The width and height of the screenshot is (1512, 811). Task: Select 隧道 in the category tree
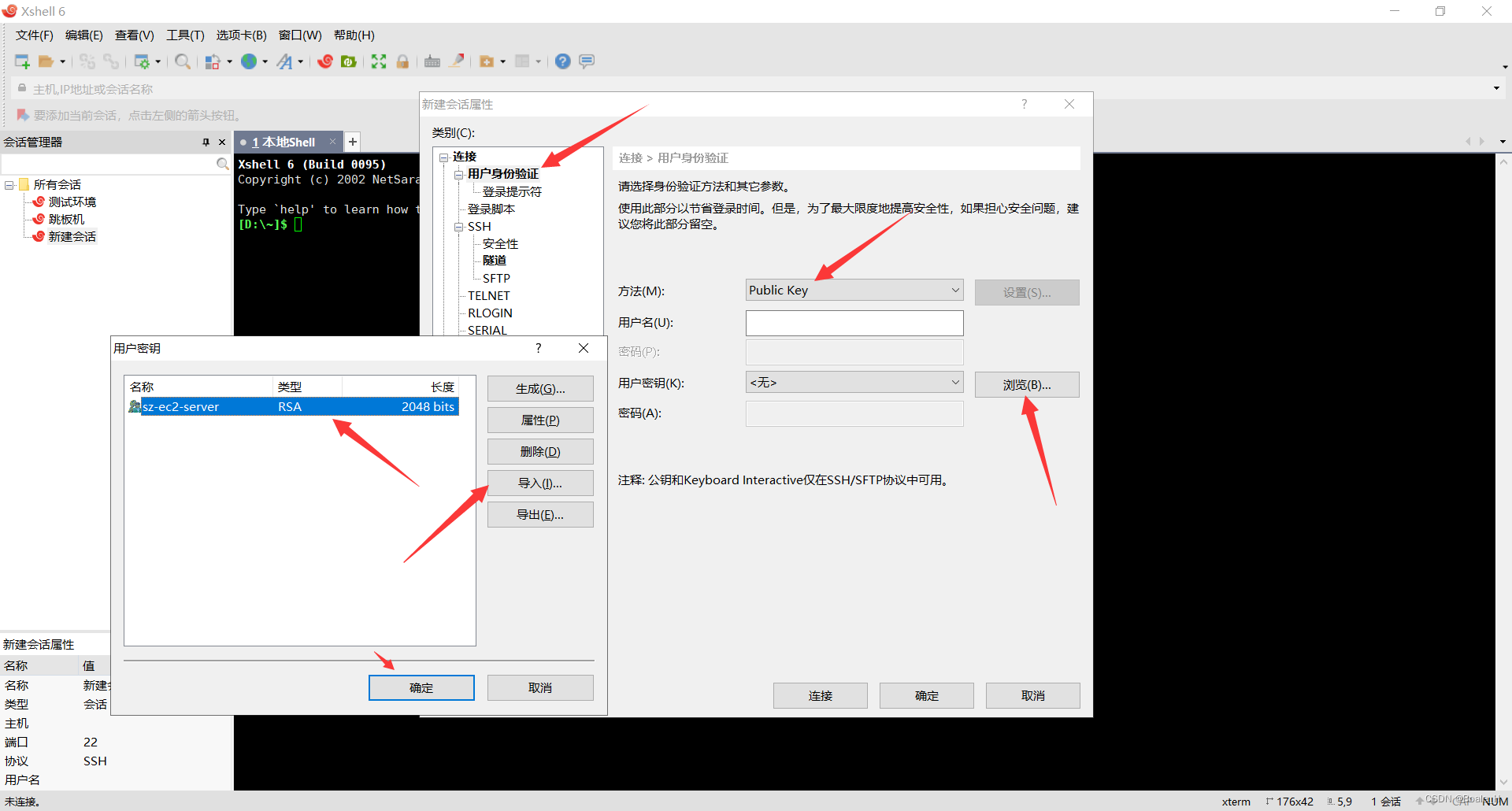[495, 261]
